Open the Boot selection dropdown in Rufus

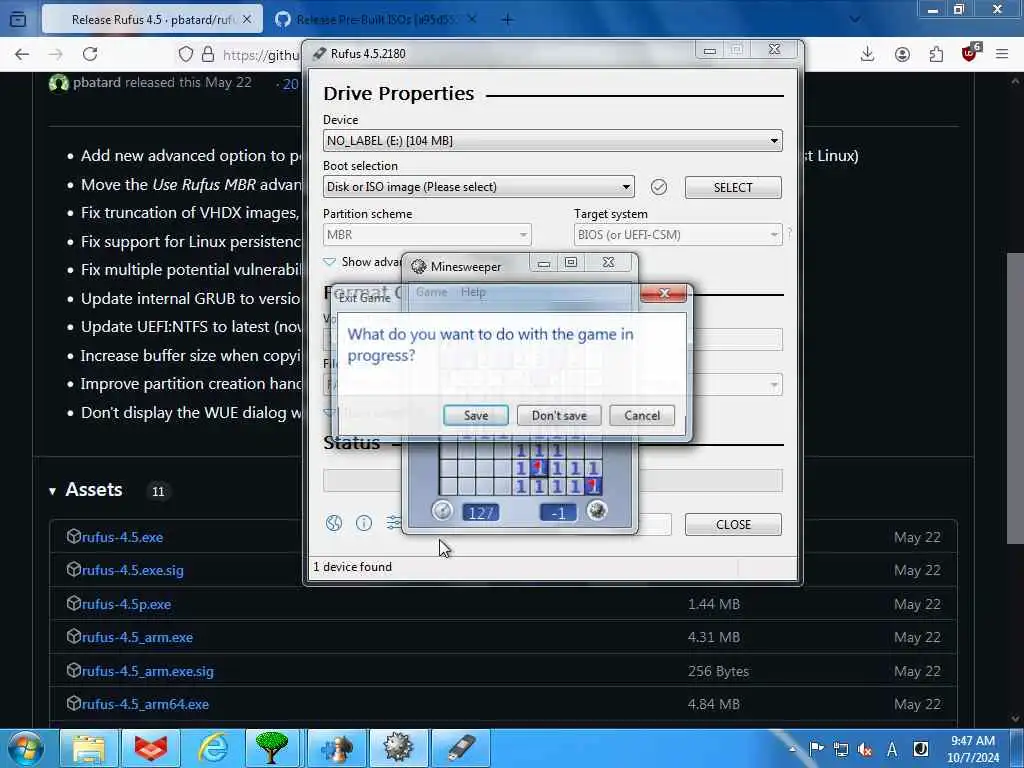point(478,187)
